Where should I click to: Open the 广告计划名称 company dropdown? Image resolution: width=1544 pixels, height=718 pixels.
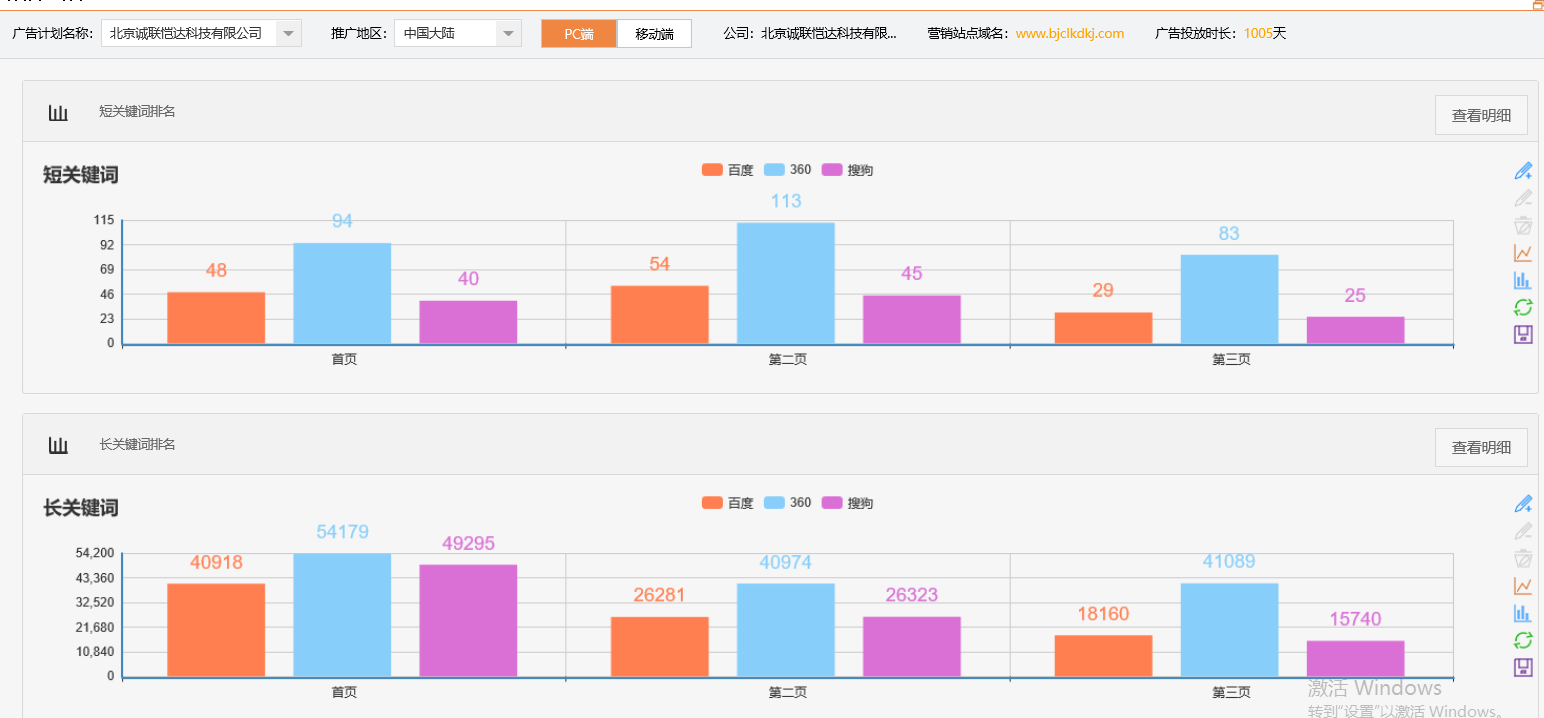[288, 32]
